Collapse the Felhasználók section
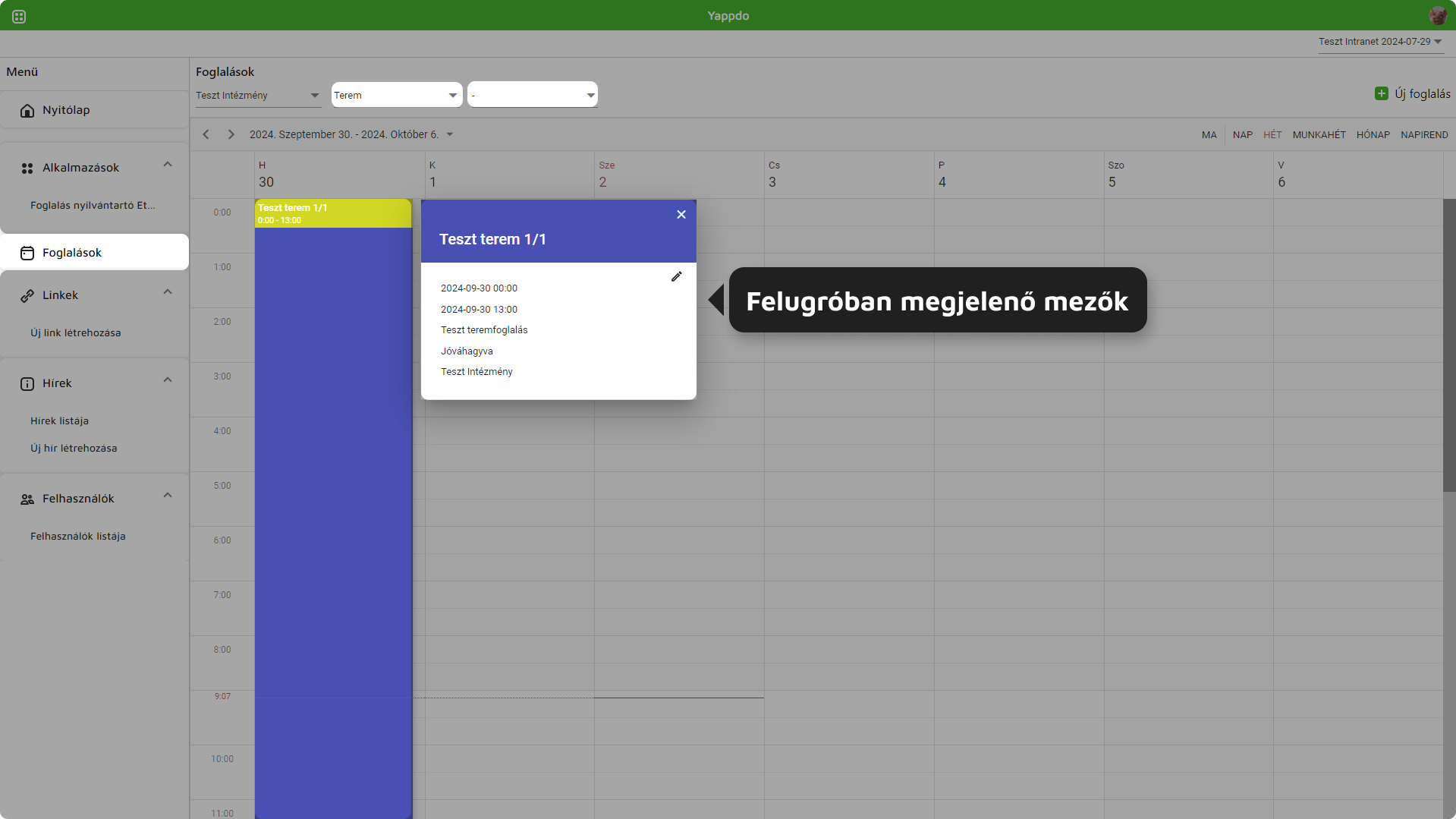 pos(168,496)
